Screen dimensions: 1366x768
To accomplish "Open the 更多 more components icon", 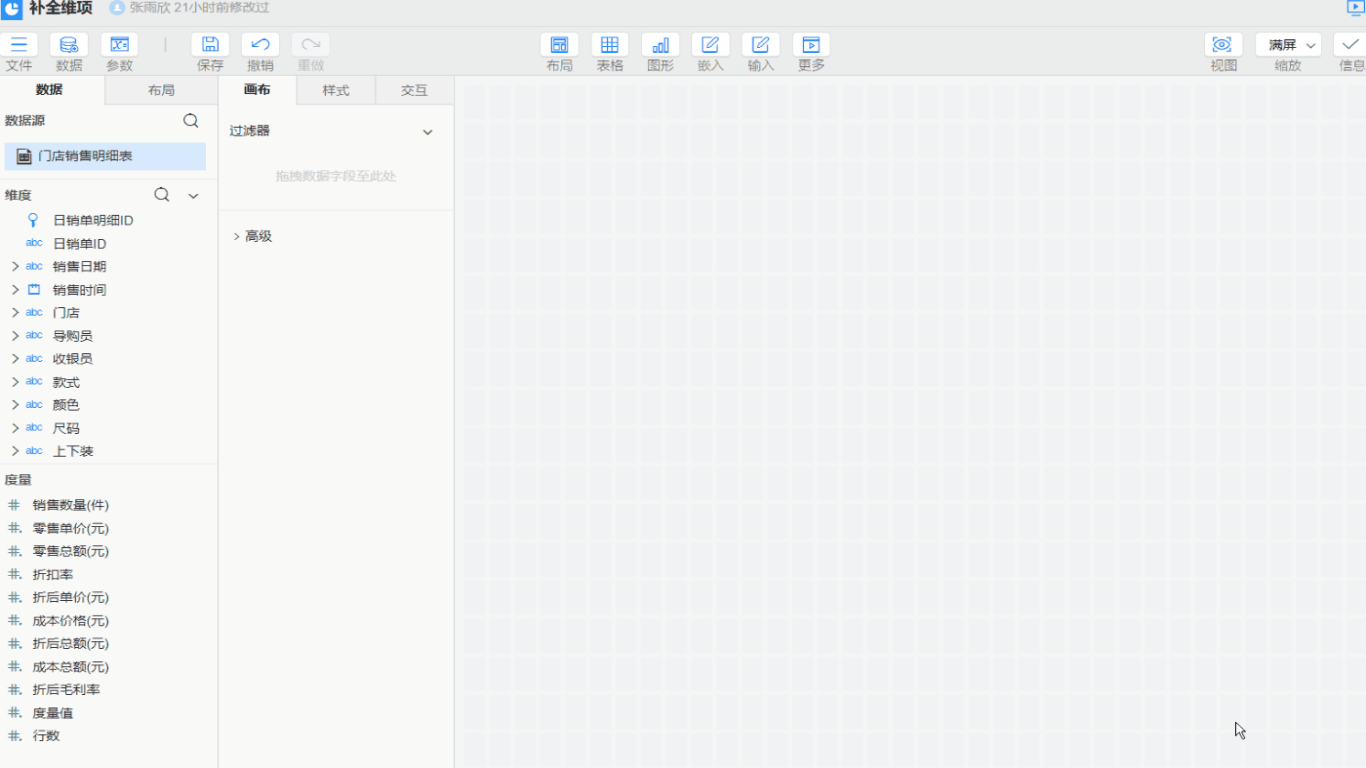I will (x=811, y=45).
